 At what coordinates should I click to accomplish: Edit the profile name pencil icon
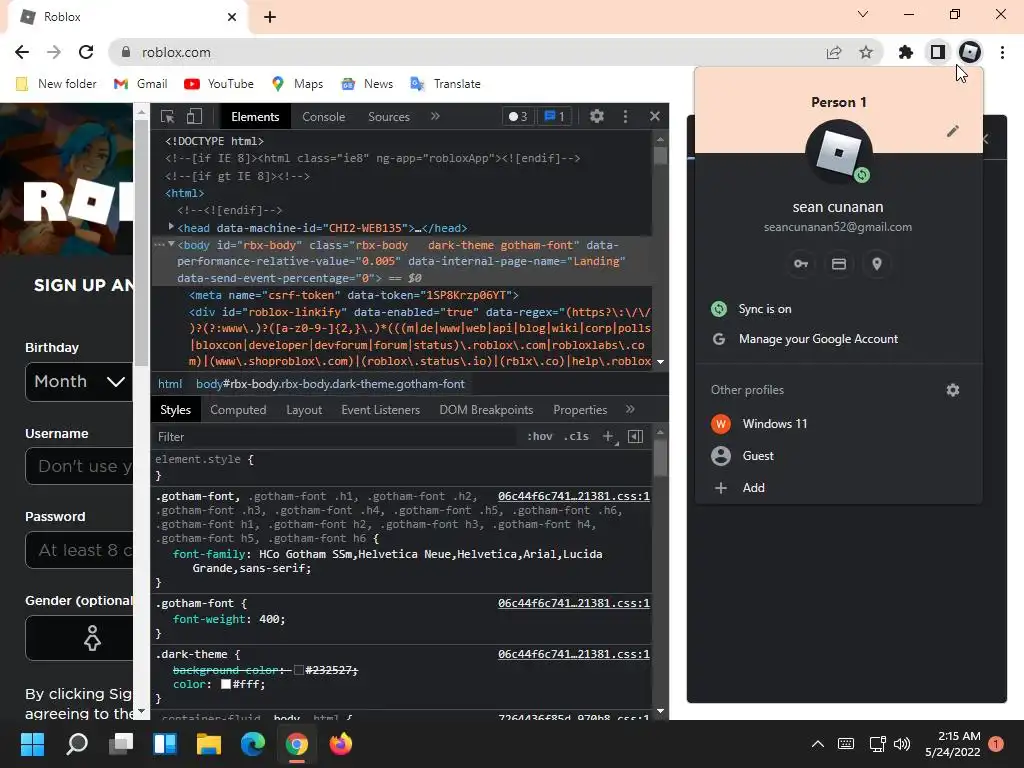(x=953, y=131)
